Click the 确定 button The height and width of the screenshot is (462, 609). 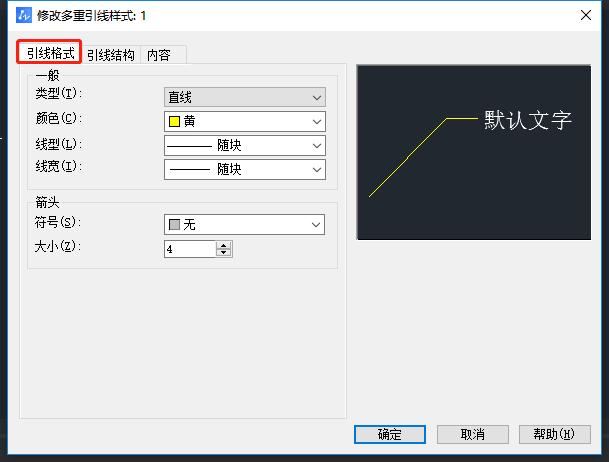click(x=390, y=434)
